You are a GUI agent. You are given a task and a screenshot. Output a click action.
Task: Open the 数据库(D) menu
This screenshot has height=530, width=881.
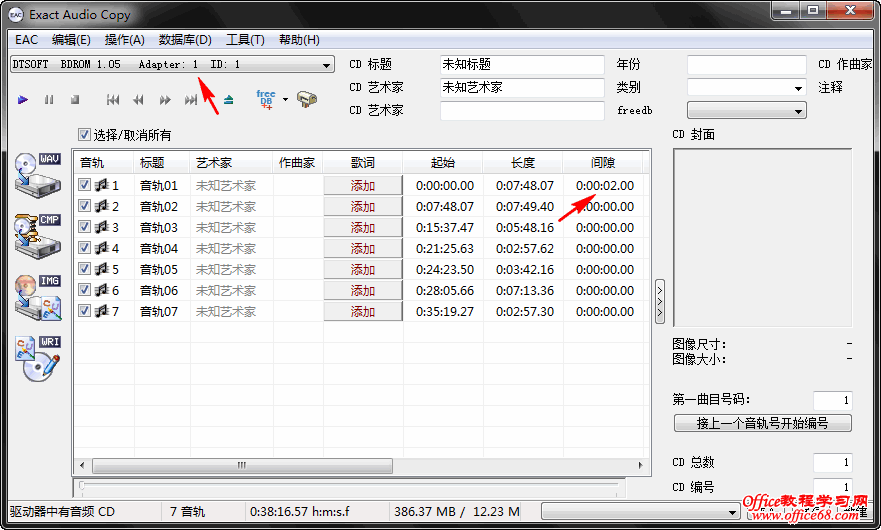[185, 40]
